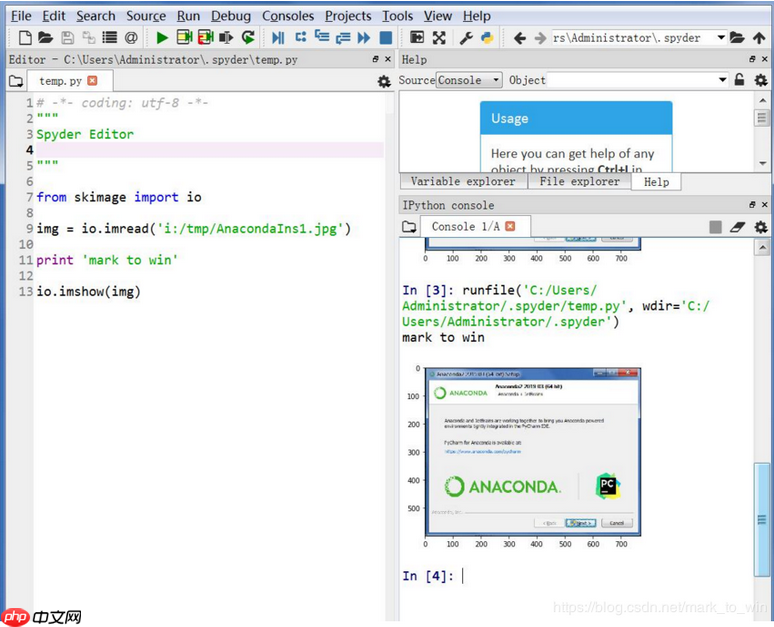
Task: Run the file with the green play button
Action: 162,38
